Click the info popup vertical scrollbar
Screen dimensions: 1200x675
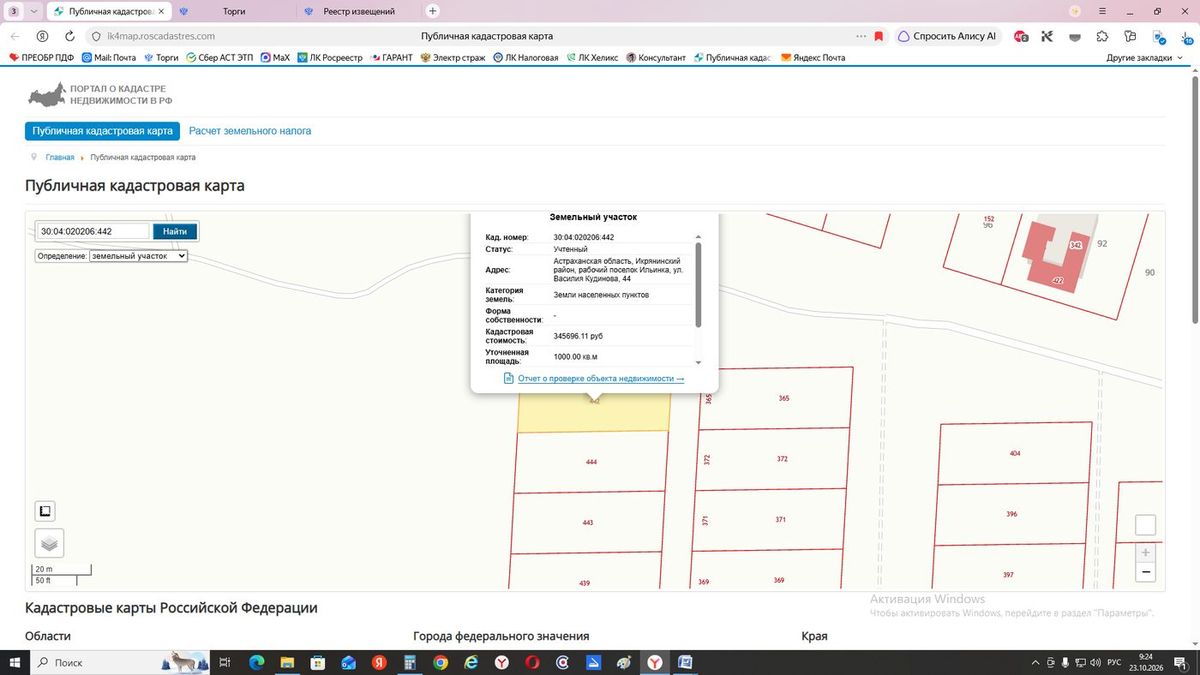[698, 284]
